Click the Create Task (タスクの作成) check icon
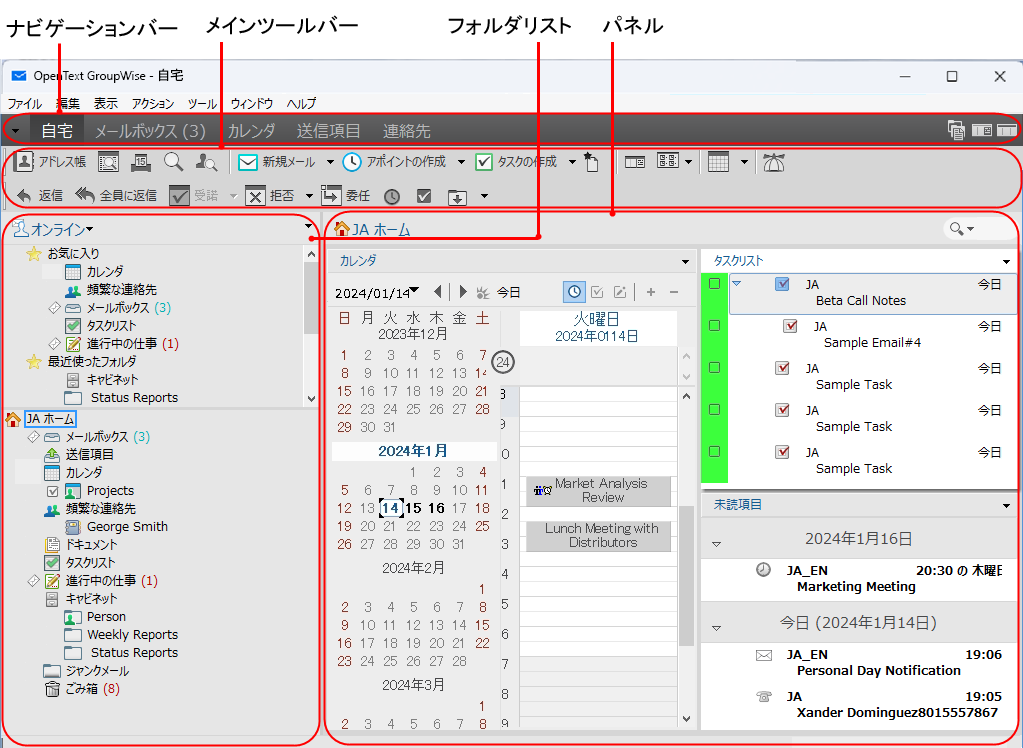 click(483, 163)
